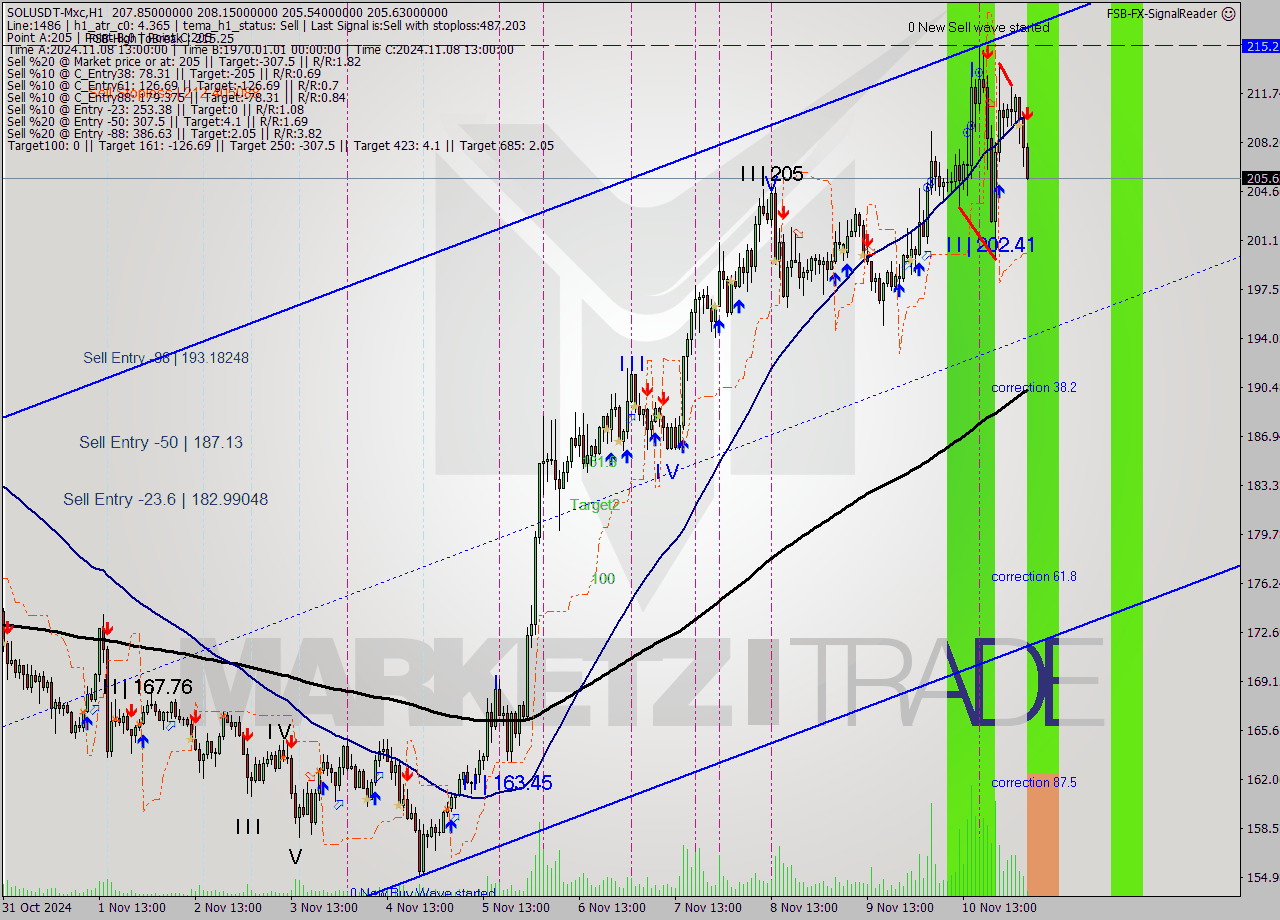Click the '6 Nov 13:00' time label
The image size is (1280, 920).
pyautogui.click(x=612, y=908)
